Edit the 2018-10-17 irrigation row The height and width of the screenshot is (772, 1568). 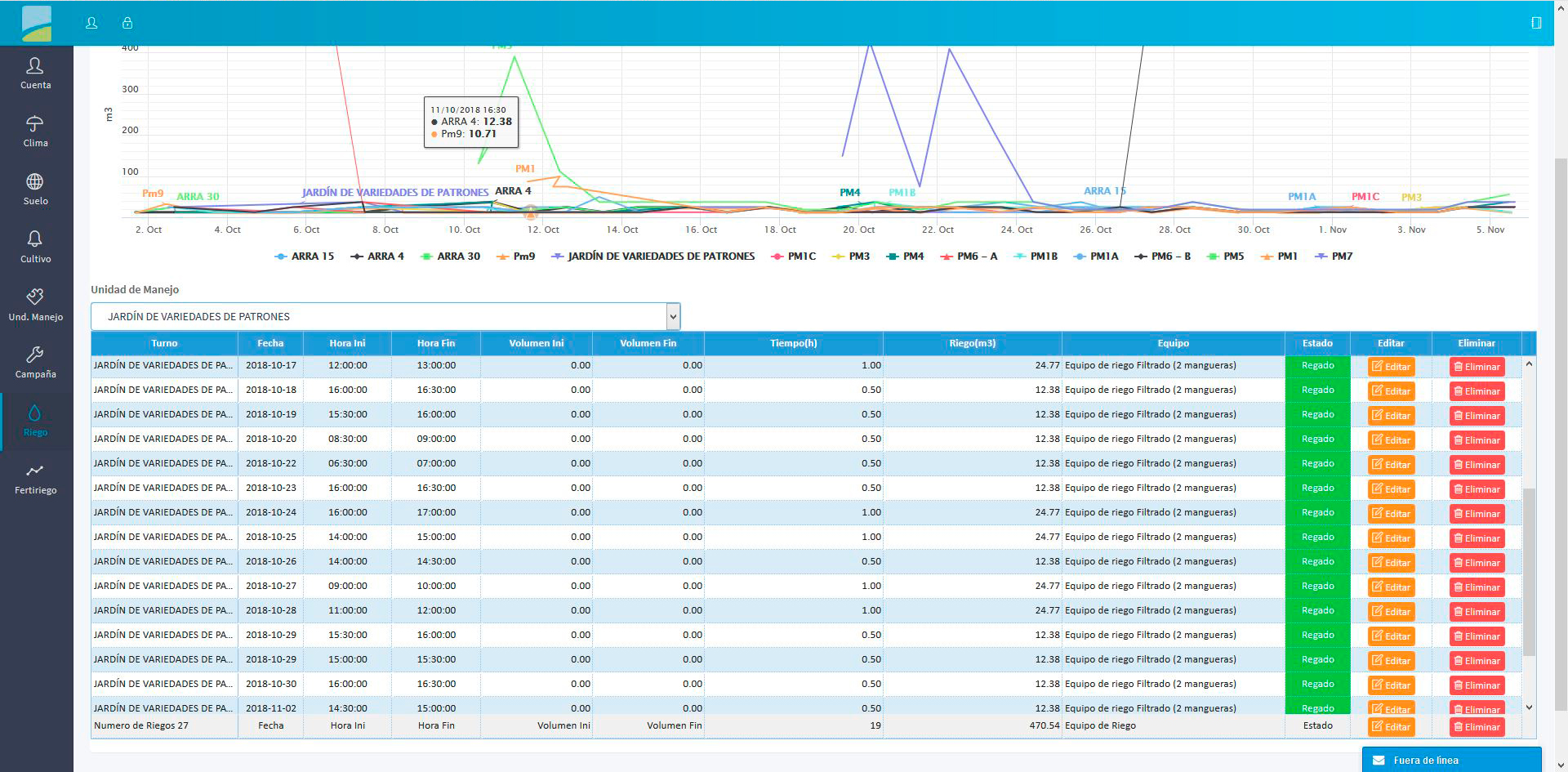point(1391,367)
